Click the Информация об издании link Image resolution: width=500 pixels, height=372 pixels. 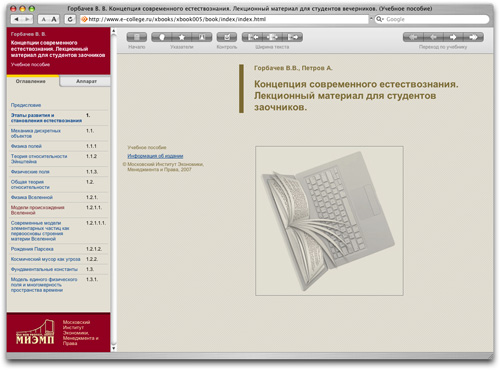155,156
